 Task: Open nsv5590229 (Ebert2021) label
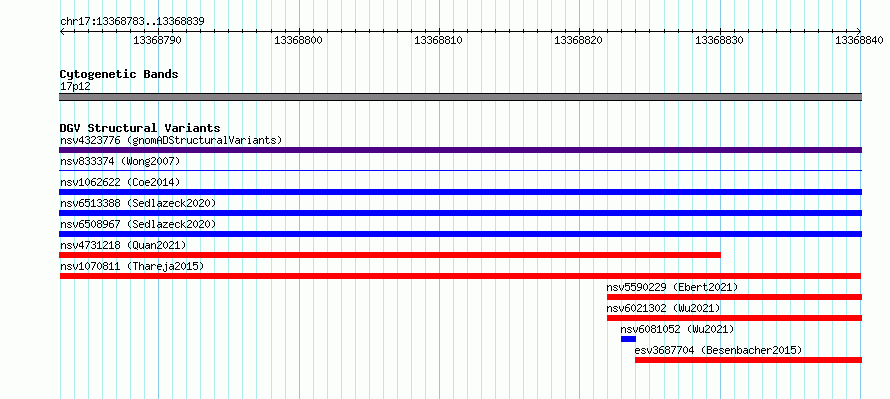pyautogui.click(x=673, y=287)
